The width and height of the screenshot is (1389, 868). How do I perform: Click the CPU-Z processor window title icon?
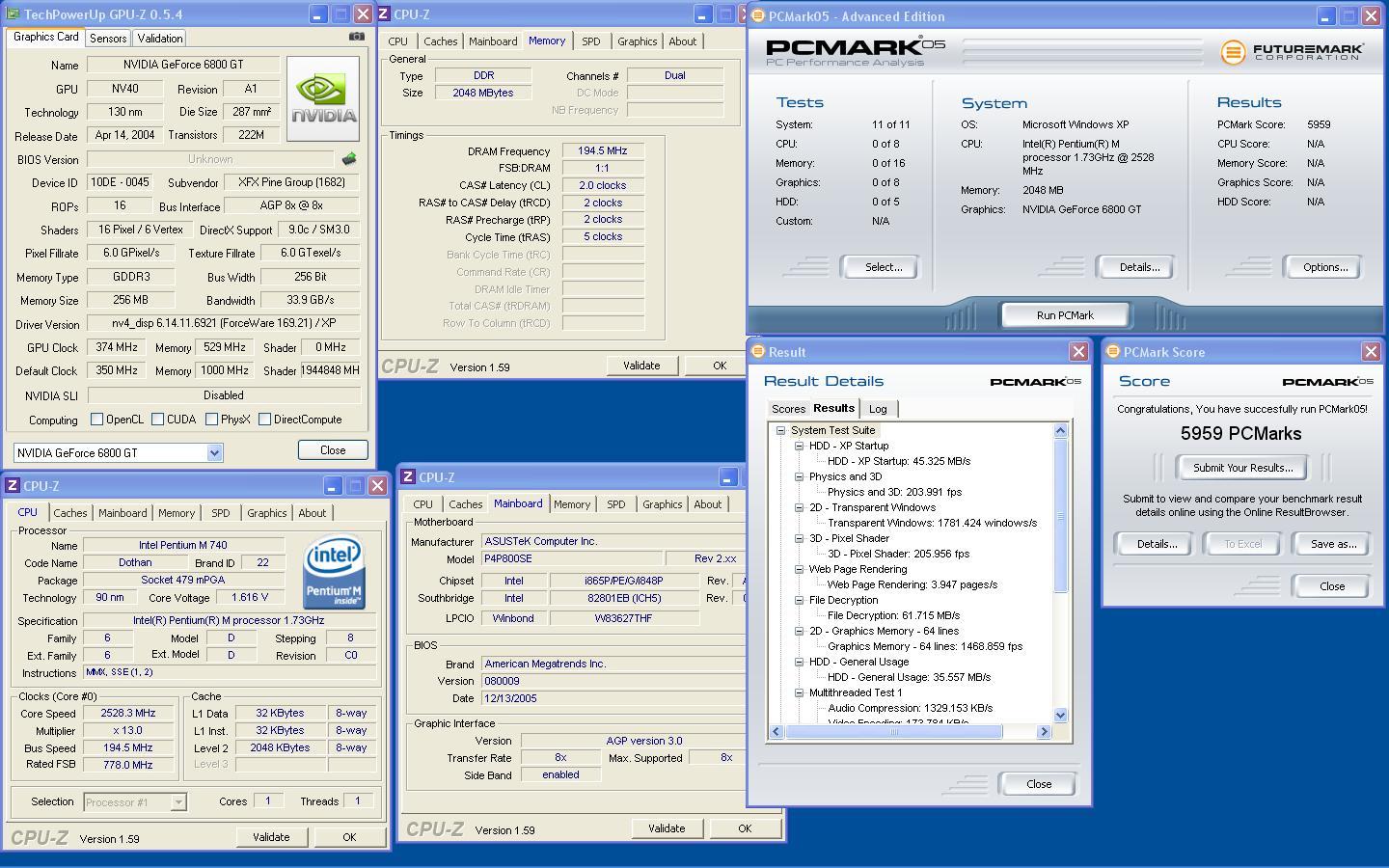pos(13,486)
